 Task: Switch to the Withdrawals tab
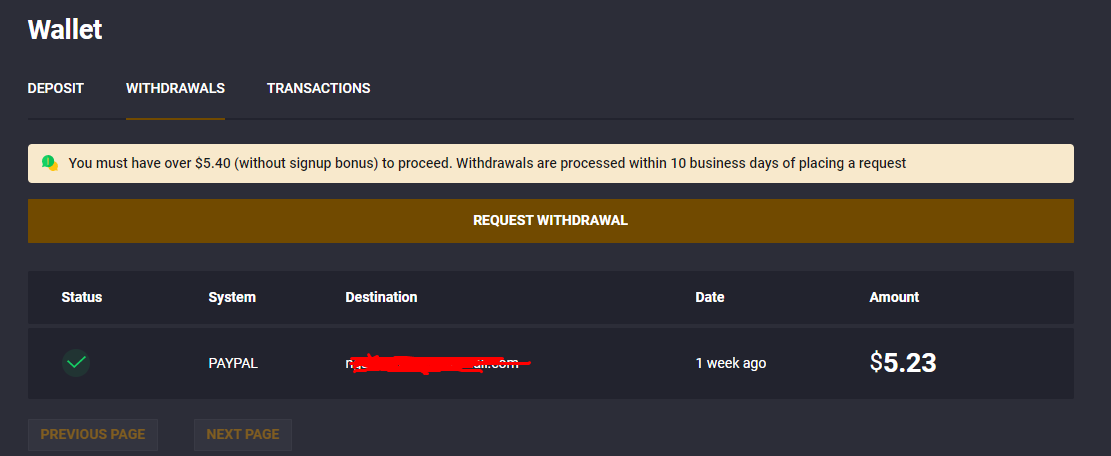[175, 88]
